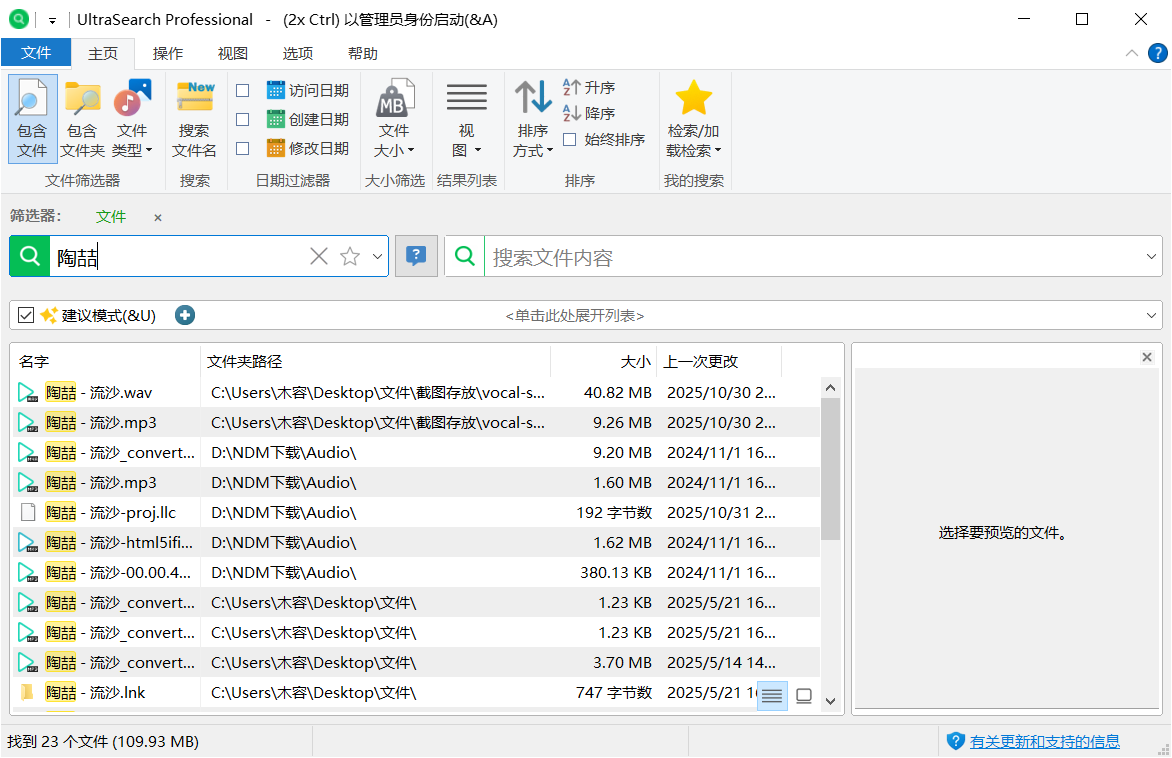The image size is (1172, 758).
Task: Select the 包含文件夹 filter tool
Action: [82, 118]
